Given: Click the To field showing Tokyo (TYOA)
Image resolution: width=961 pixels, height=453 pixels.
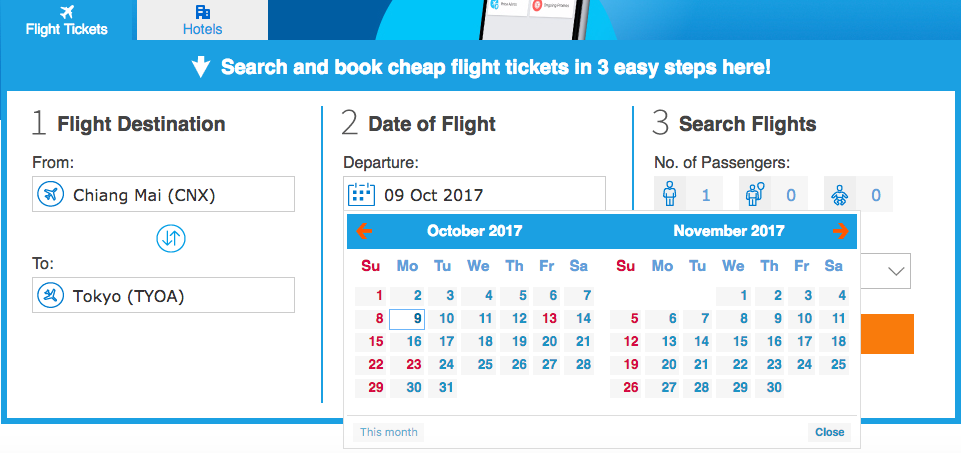Looking at the screenshot, I should [163, 295].
